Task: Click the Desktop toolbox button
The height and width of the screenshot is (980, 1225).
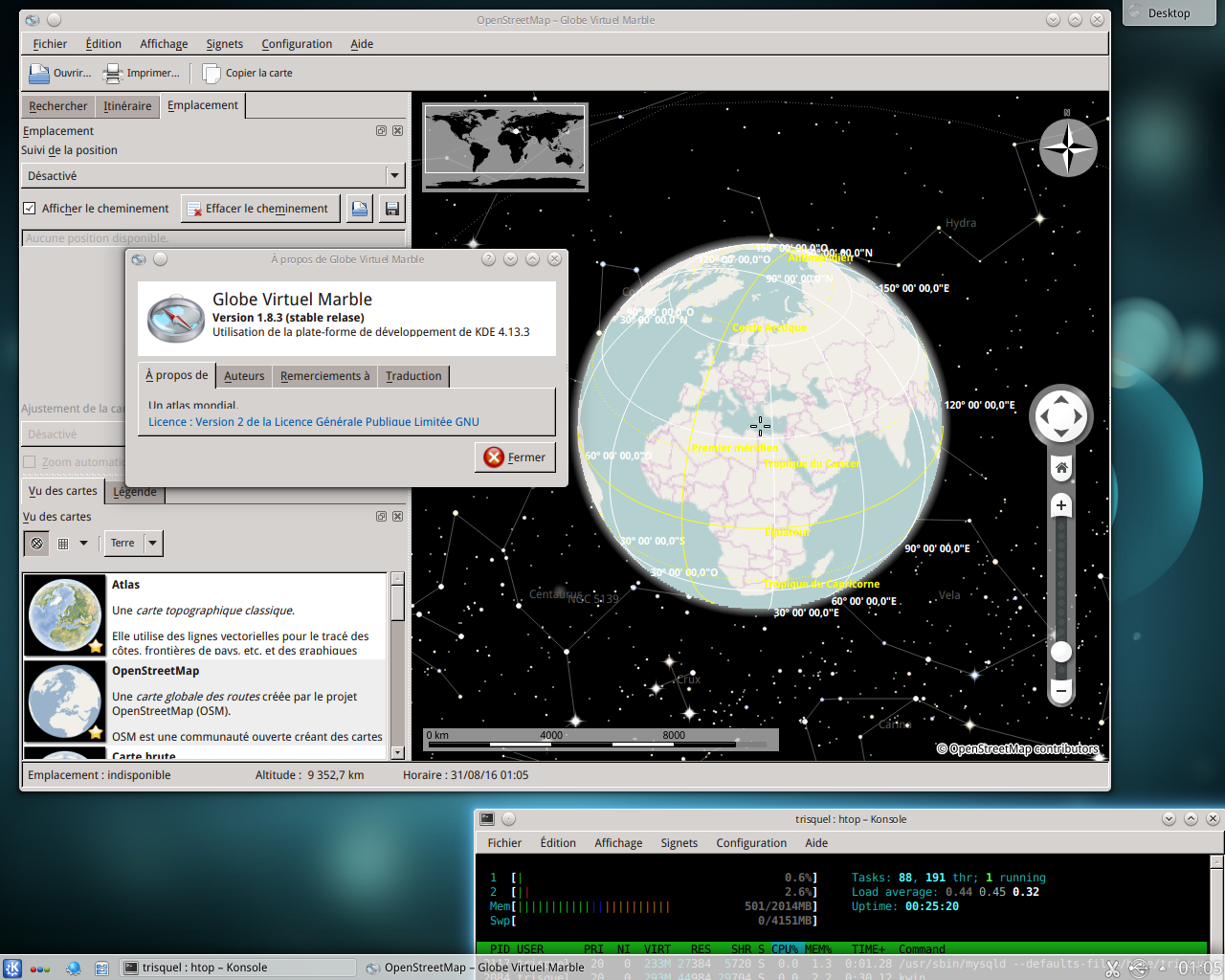Action: pos(1169,12)
